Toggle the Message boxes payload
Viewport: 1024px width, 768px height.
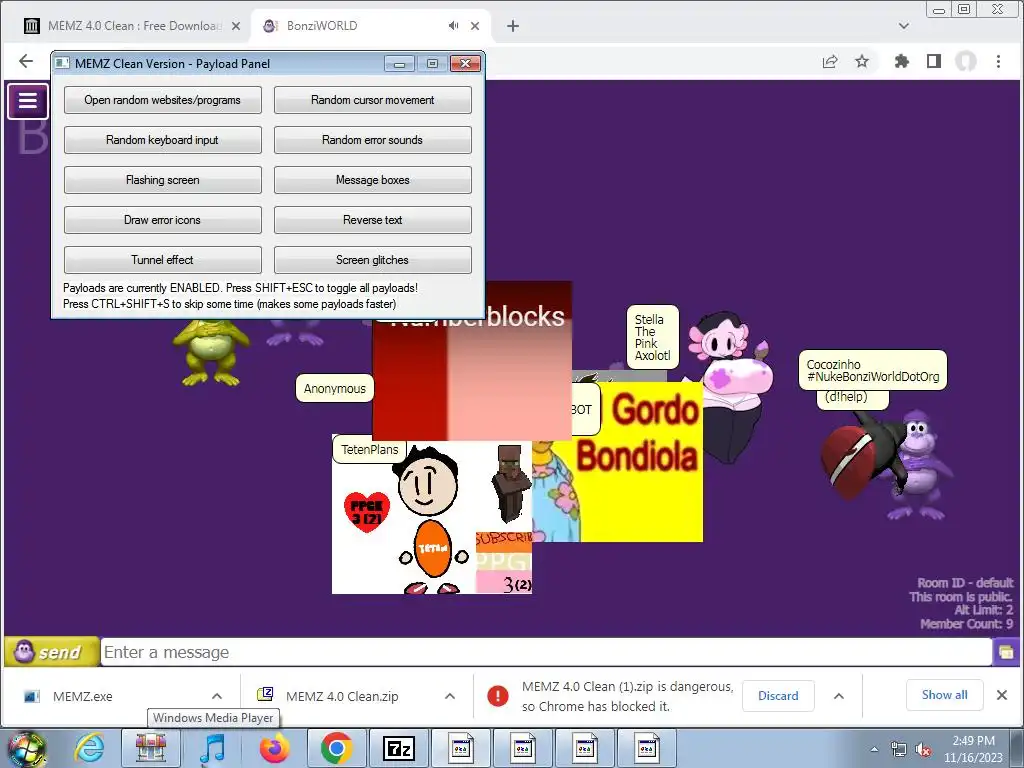pos(372,180)
